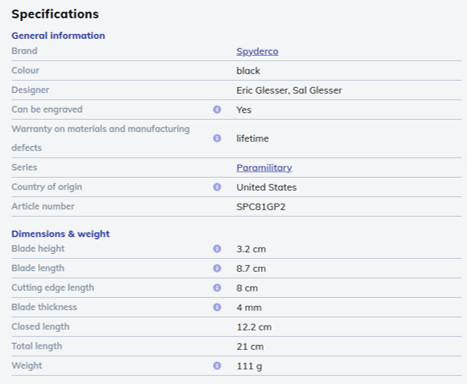Click the General information section heading

click(58, 36)
